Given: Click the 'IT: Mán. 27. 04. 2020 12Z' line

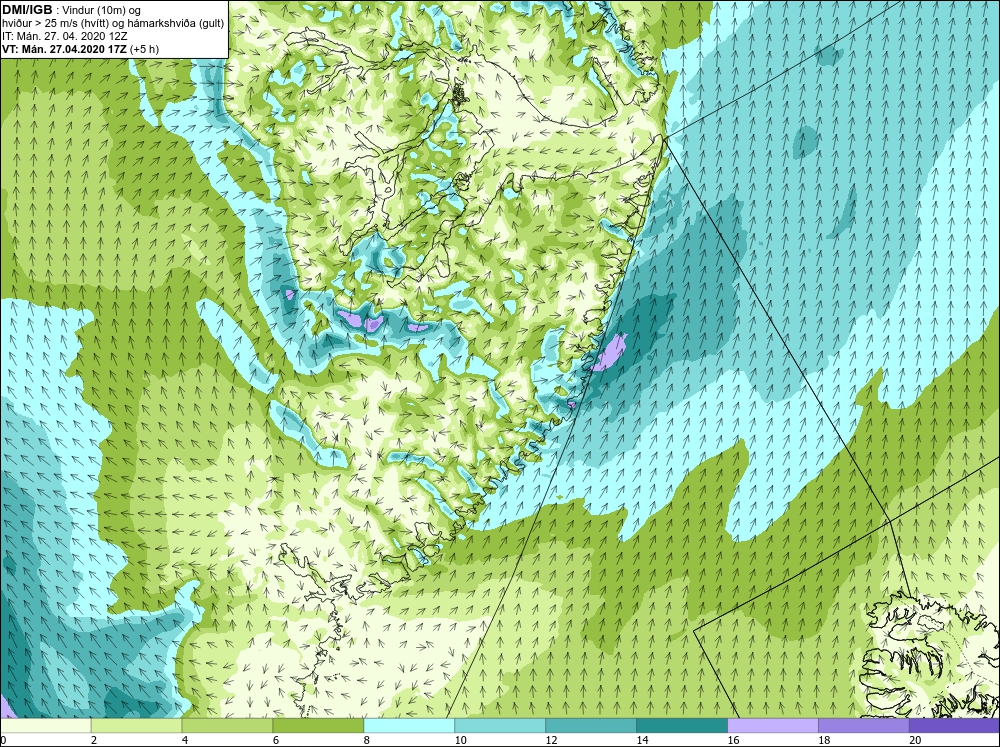Looking at the screenshot, I should click(x=64, y=36).
